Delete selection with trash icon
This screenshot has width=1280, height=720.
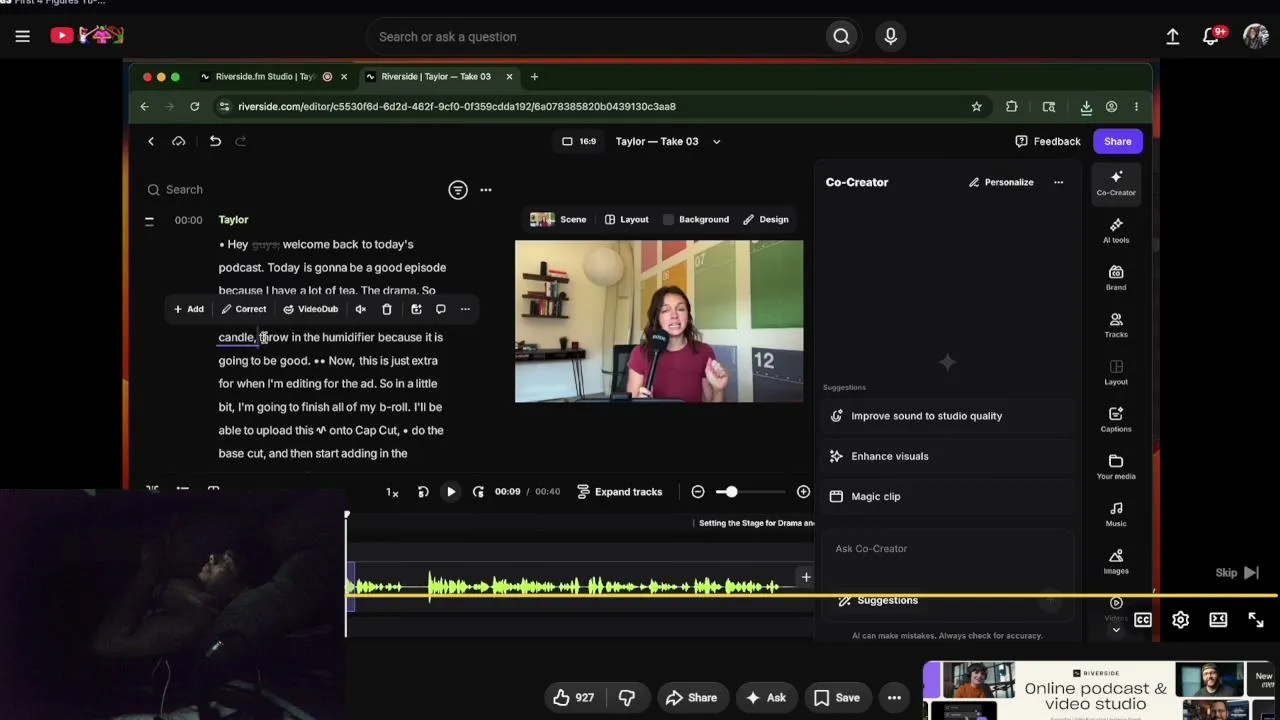tap(387, 309)
